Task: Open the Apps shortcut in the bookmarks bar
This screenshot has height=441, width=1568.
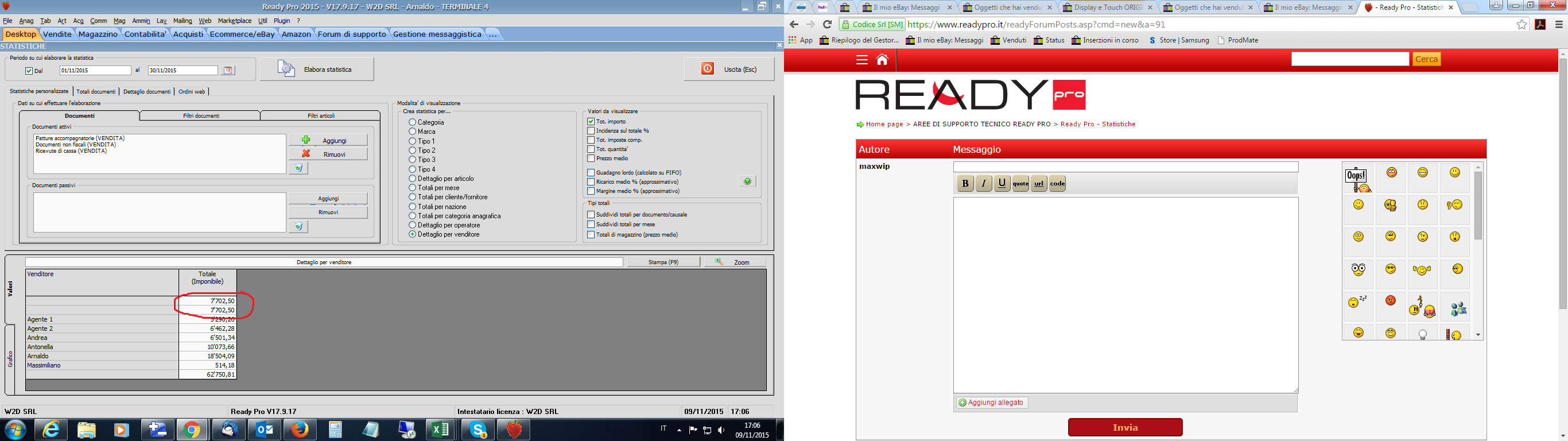Action: (801, 40)
